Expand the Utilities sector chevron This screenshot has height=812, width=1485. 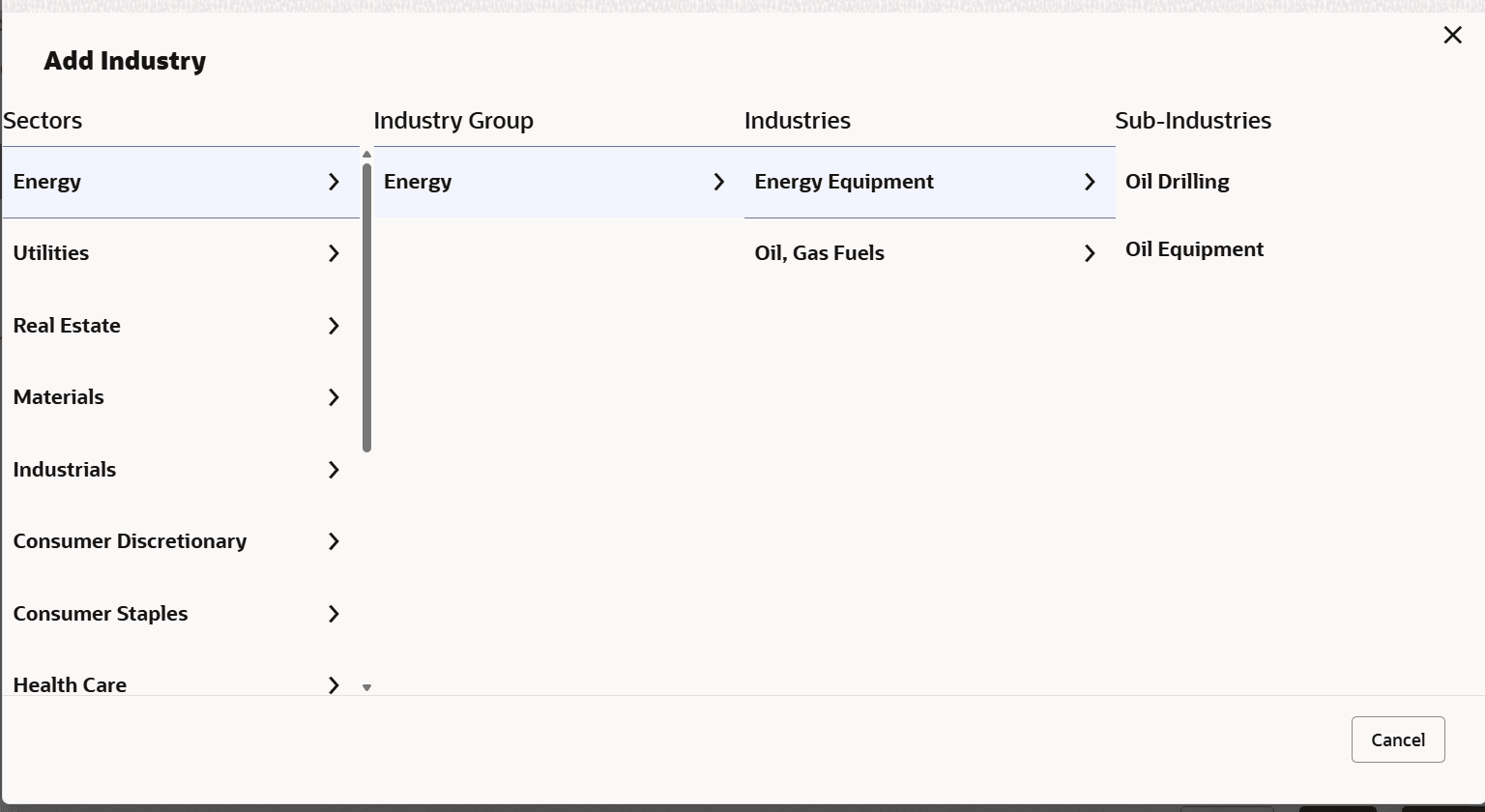[x=334, y=253]
